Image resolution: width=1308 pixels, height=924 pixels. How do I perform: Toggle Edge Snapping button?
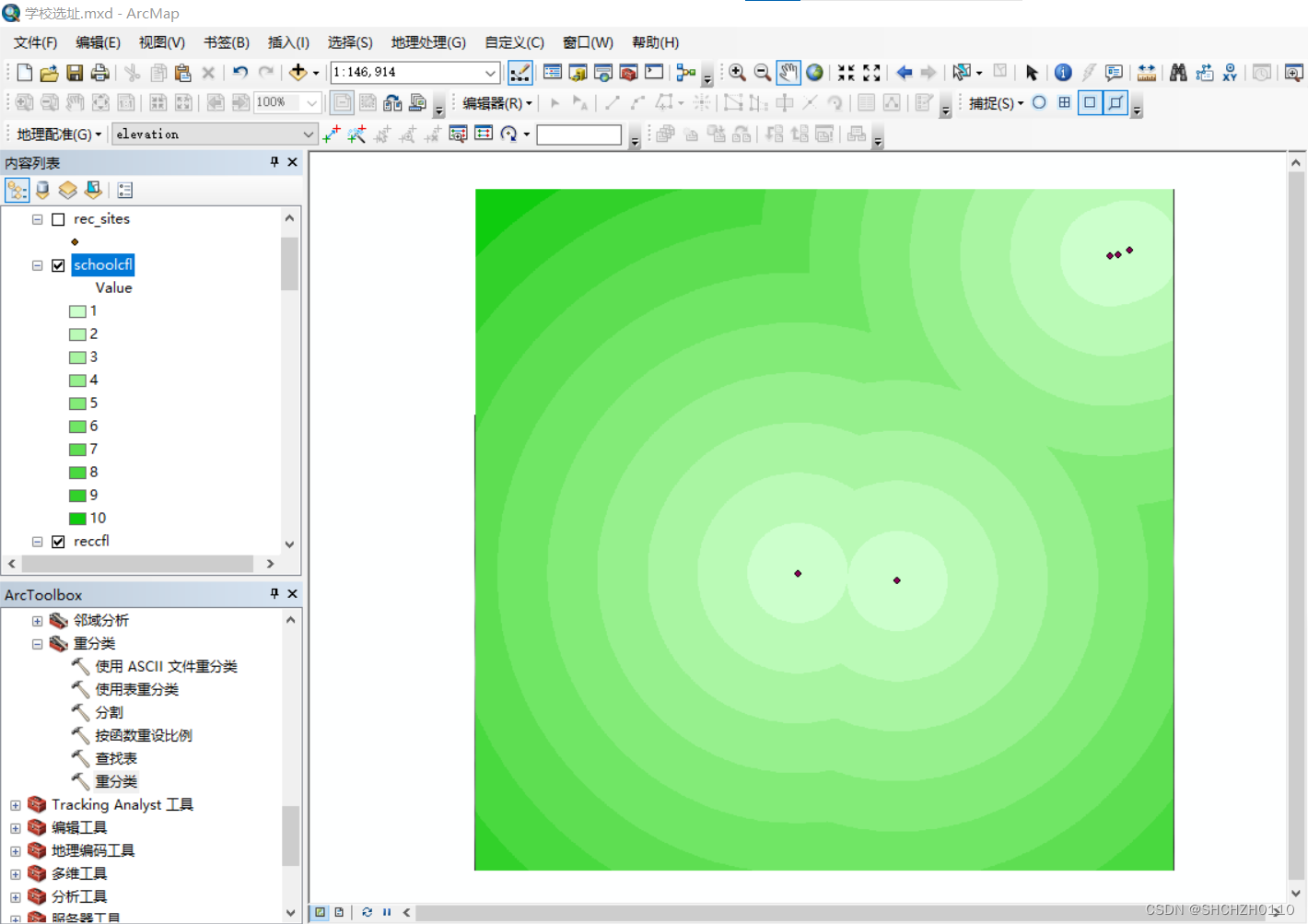point(1115,102)
